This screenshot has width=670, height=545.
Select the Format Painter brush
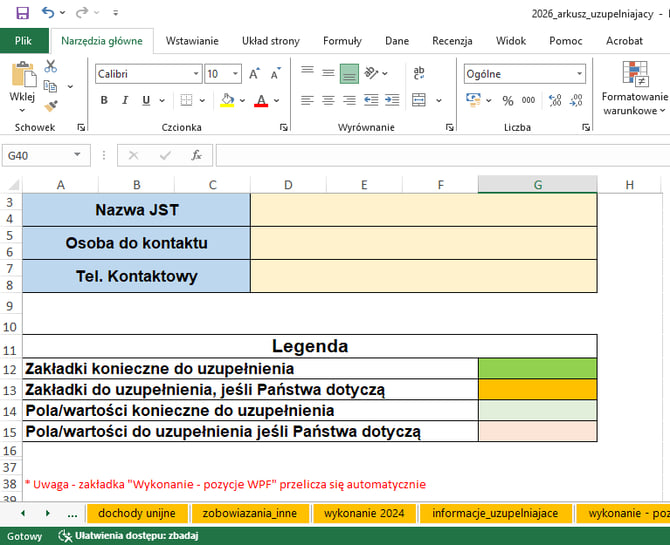click(x=51, y=105)
